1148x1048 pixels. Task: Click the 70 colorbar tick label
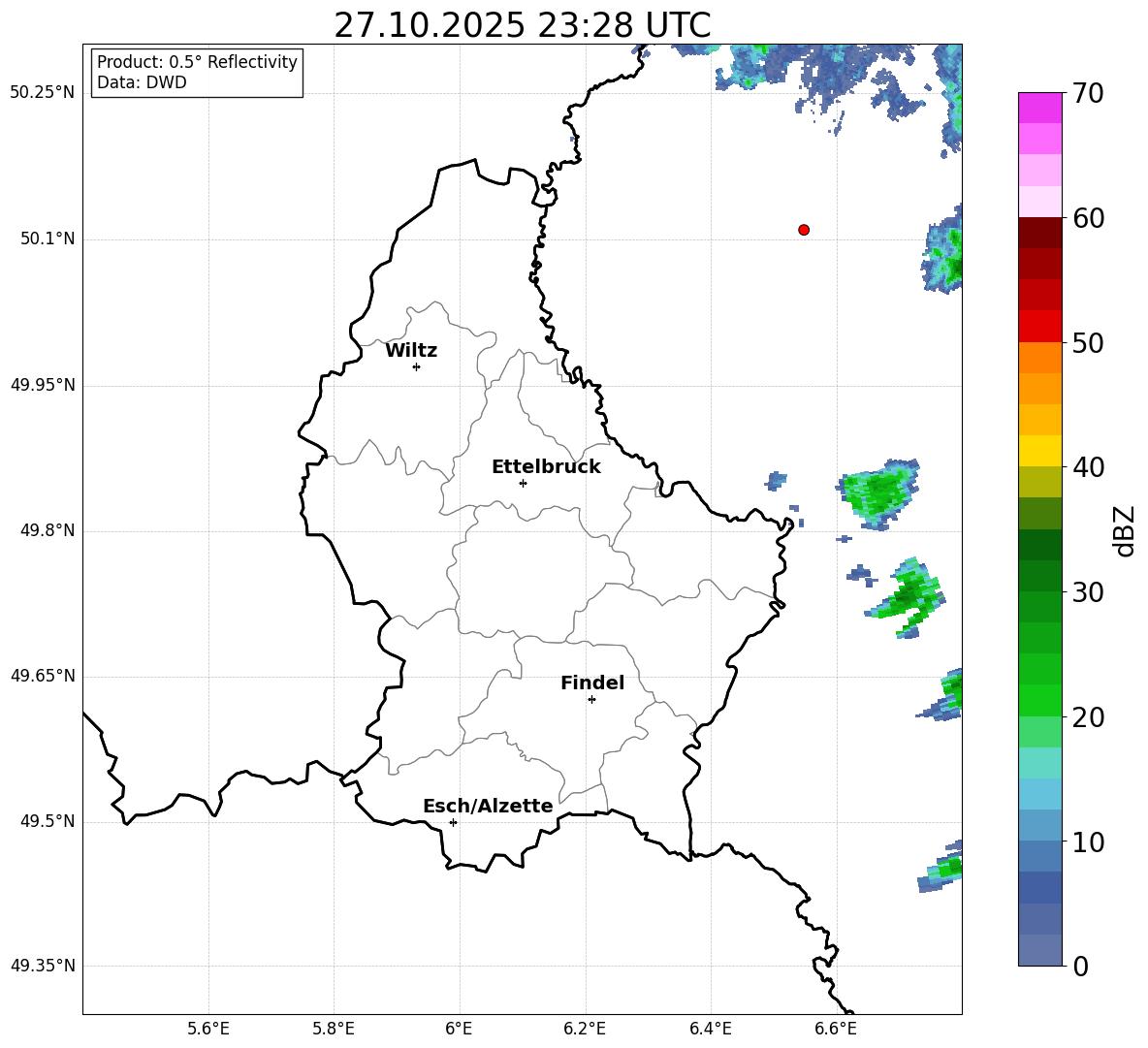pos(1088,93)
